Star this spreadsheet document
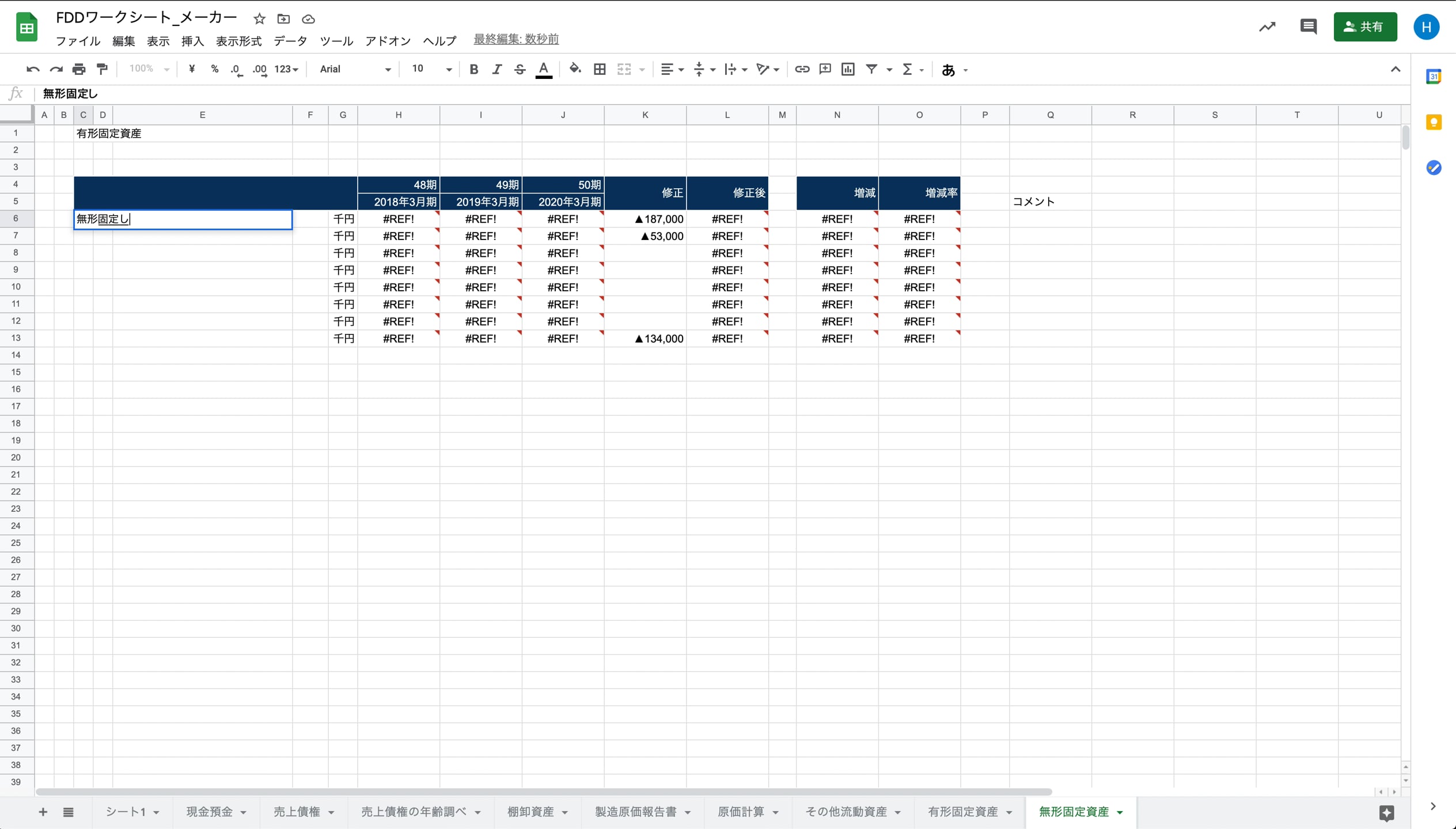Image resolution: width=1456 pixels, height=829 pixels. [259, 19]
